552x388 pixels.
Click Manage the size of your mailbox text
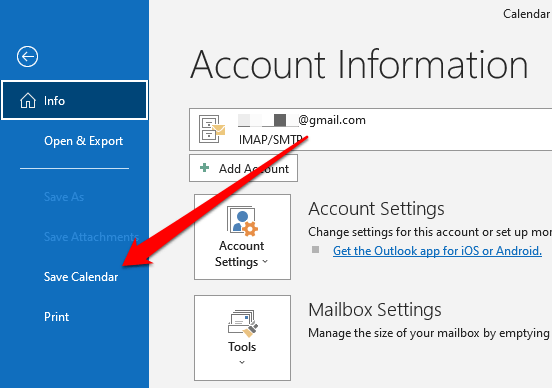(430, 333)
